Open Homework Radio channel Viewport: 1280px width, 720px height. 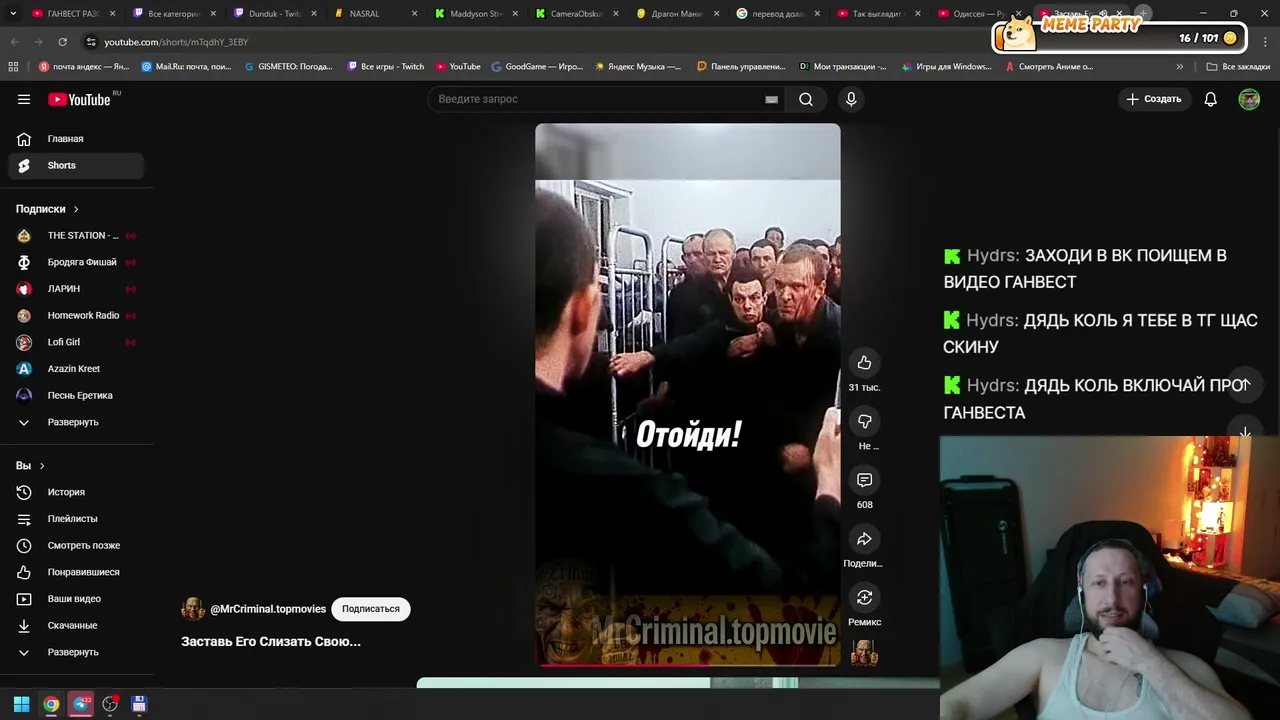click(x=76, y=315)
